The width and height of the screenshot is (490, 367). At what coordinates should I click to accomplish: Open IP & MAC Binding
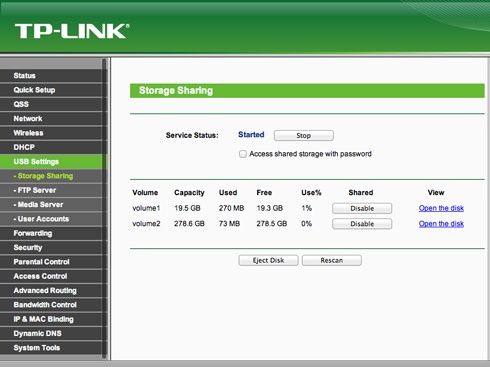[51, 319]
